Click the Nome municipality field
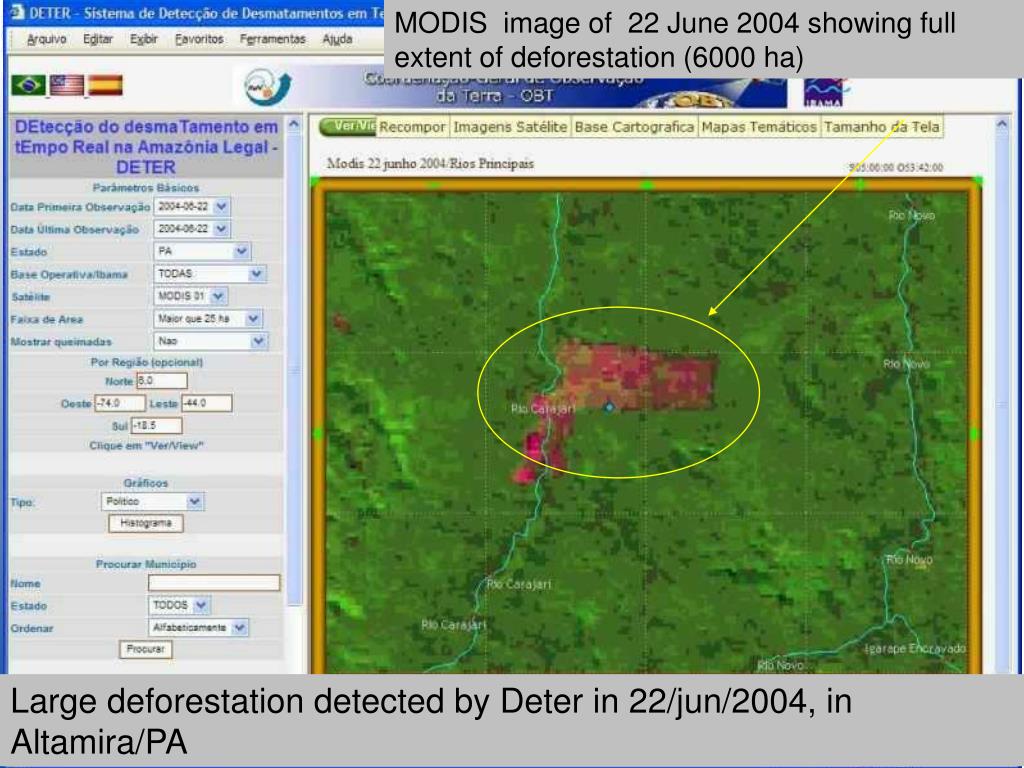This screenshot has width=1024, height=768. pyautogui.click(x=214, y=583)
